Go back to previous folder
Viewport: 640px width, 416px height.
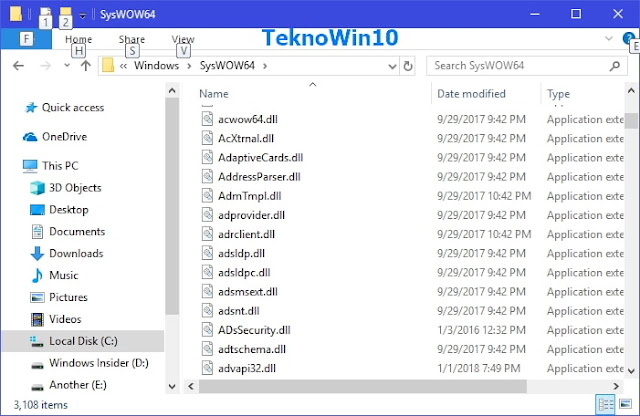18,66
